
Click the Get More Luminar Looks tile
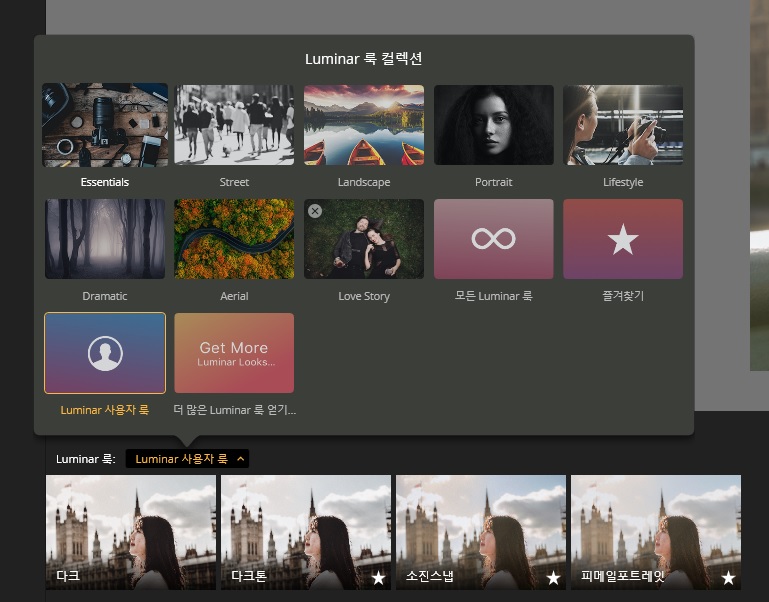[234, 353]
